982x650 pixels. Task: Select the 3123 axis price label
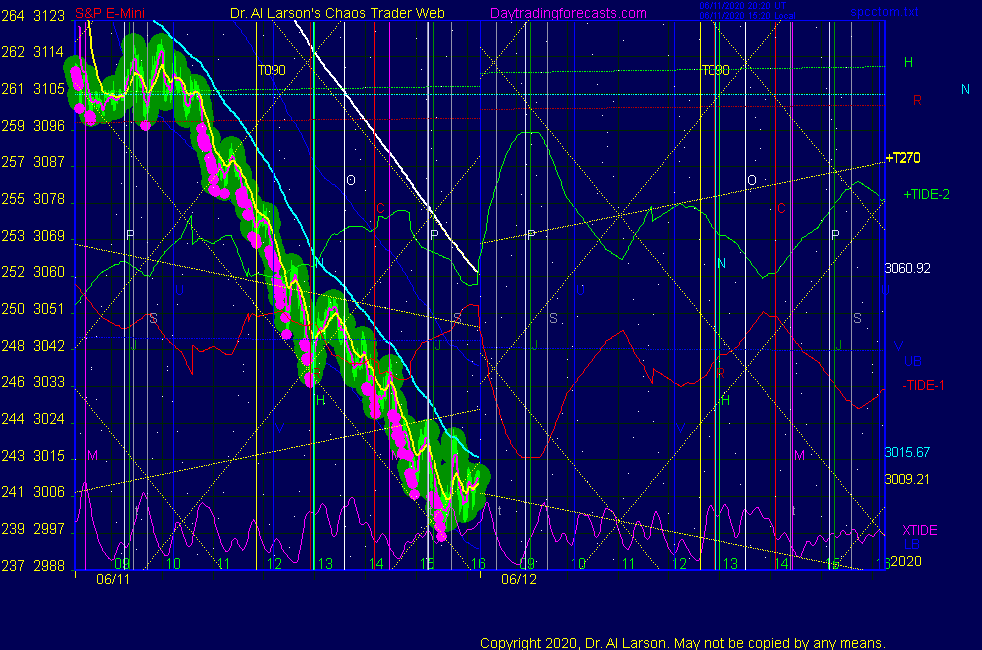pyautogui.click(x=49, y=16)
